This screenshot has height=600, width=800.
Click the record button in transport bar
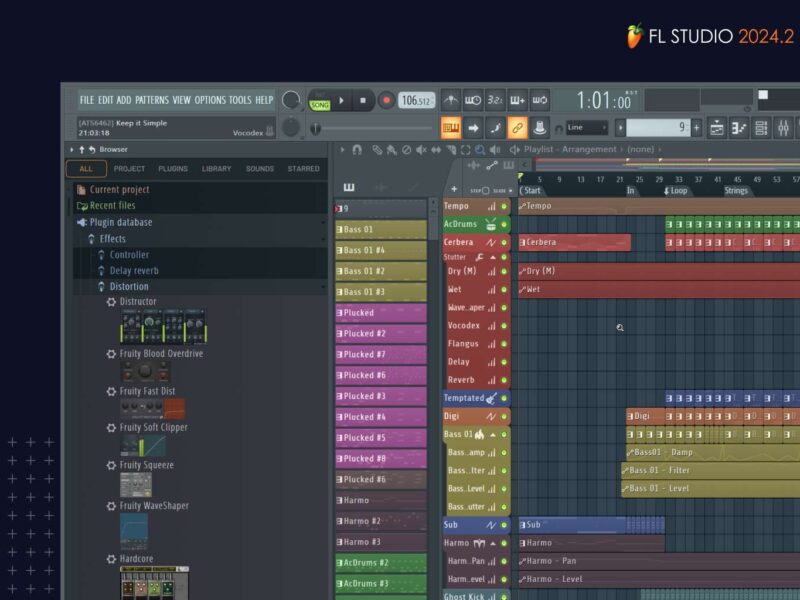tap(386, 100)
